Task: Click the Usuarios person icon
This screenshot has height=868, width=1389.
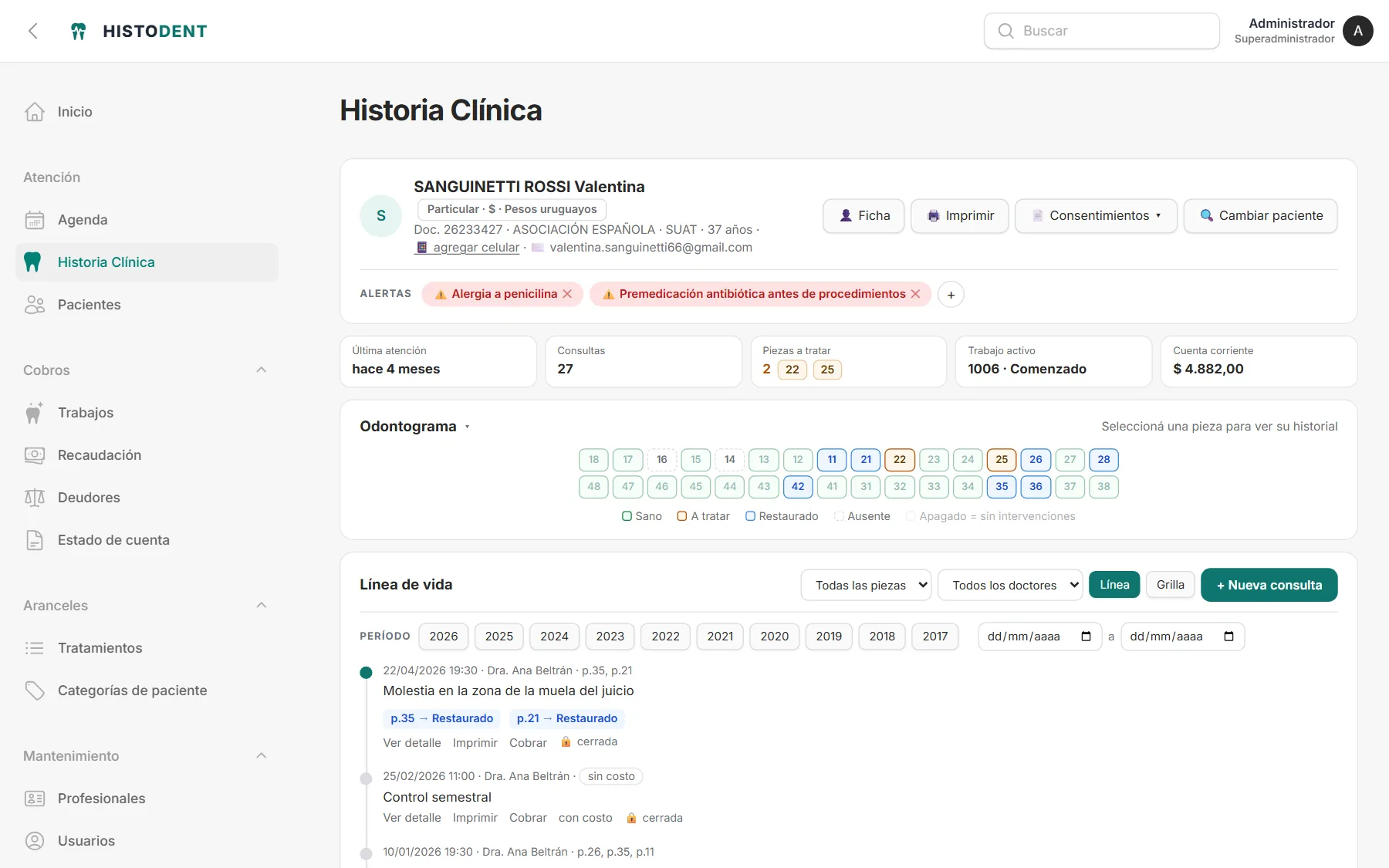Action: click(x=35, y=841)
